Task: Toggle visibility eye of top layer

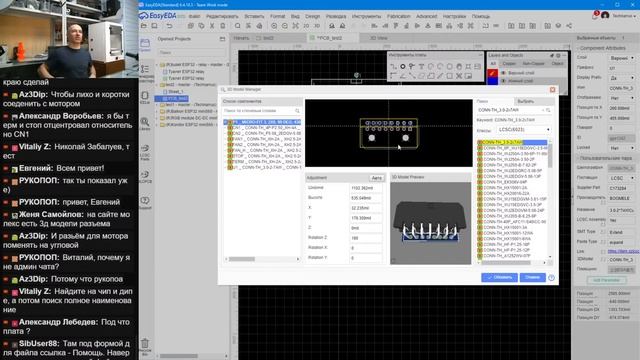Action: point(503,73)
